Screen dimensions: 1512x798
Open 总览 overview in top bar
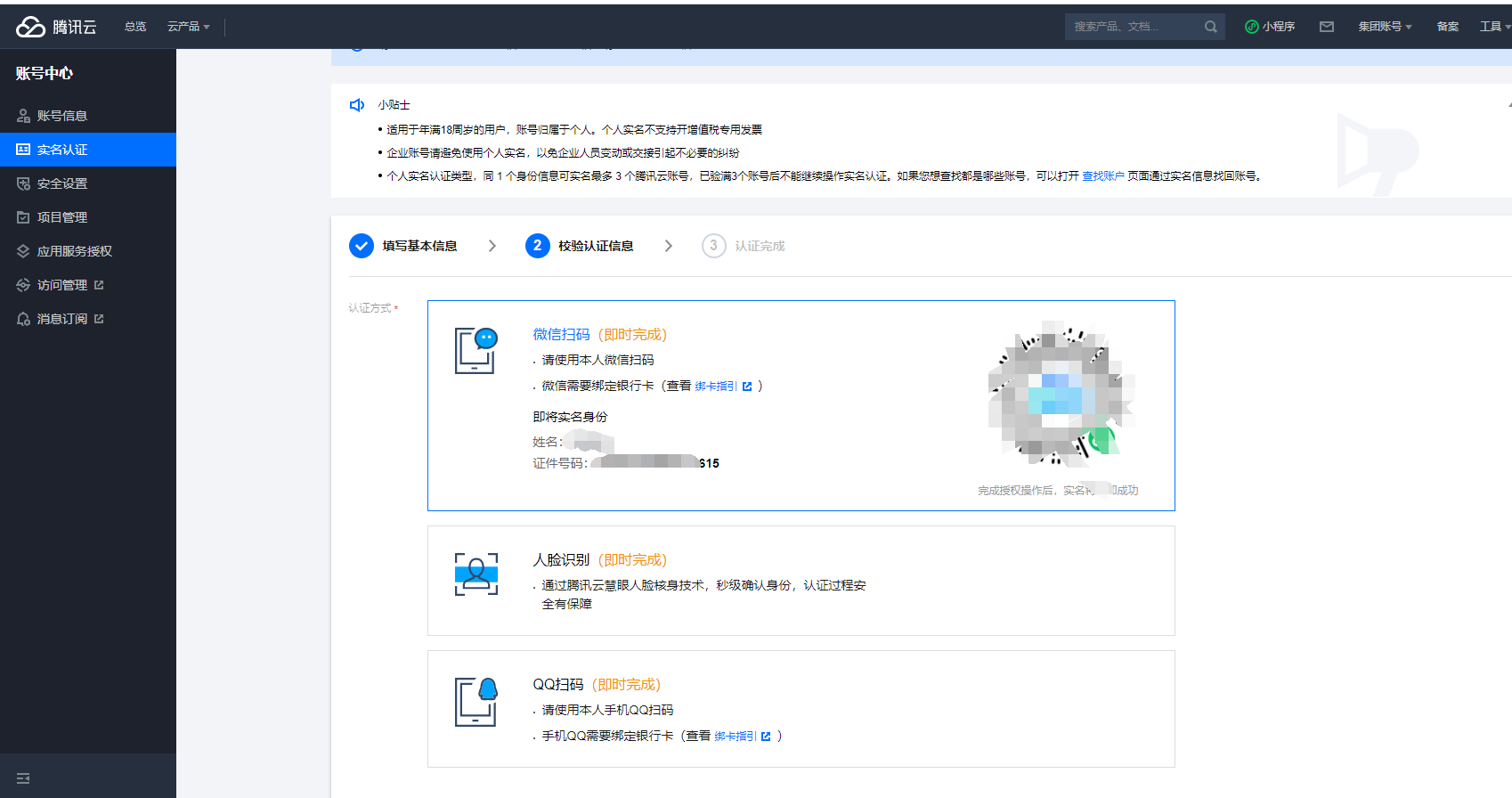[x=135, y=27]
